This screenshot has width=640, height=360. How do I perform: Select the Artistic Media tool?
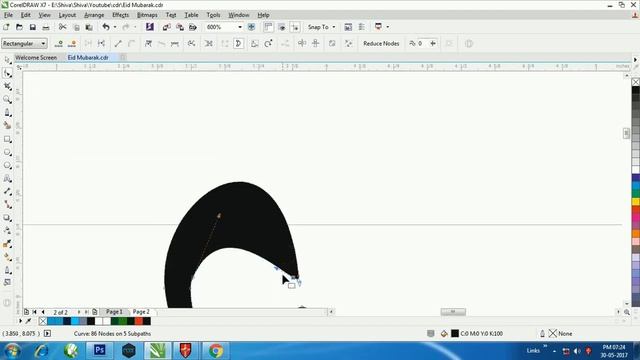[7, 126]
